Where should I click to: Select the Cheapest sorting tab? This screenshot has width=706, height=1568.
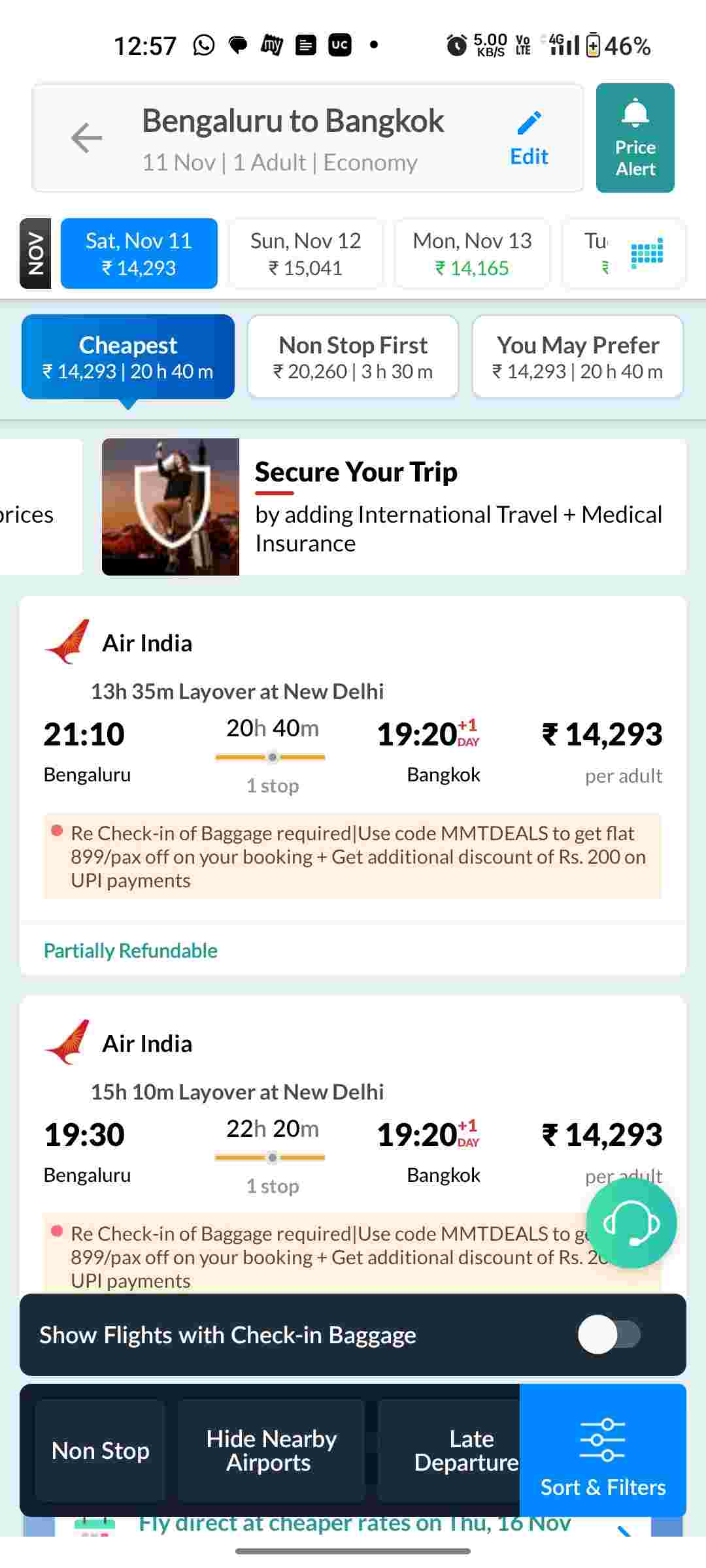pyautogui.click(x=128, y=357)
